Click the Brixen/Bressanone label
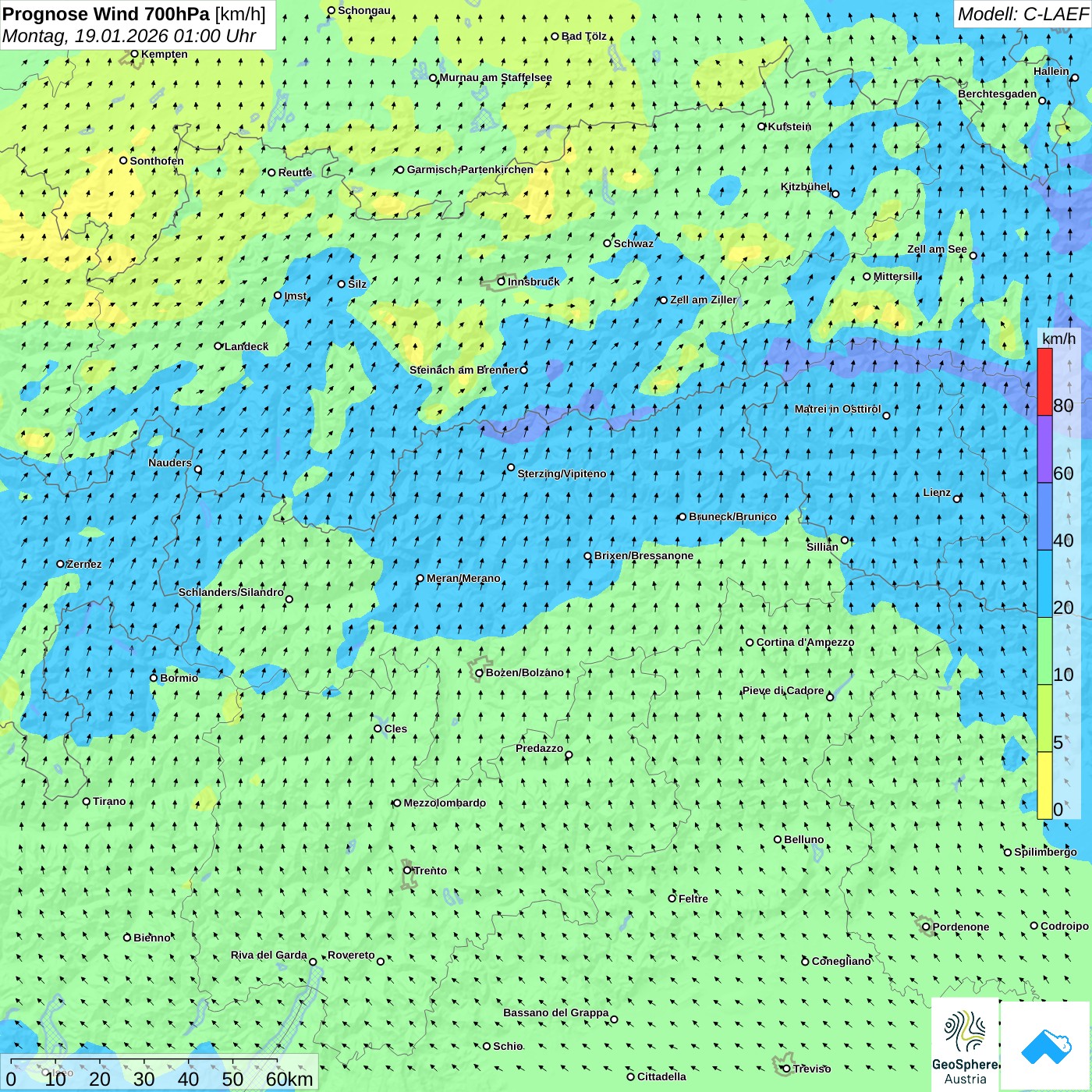1092x1092 pixels. (643, 555)
